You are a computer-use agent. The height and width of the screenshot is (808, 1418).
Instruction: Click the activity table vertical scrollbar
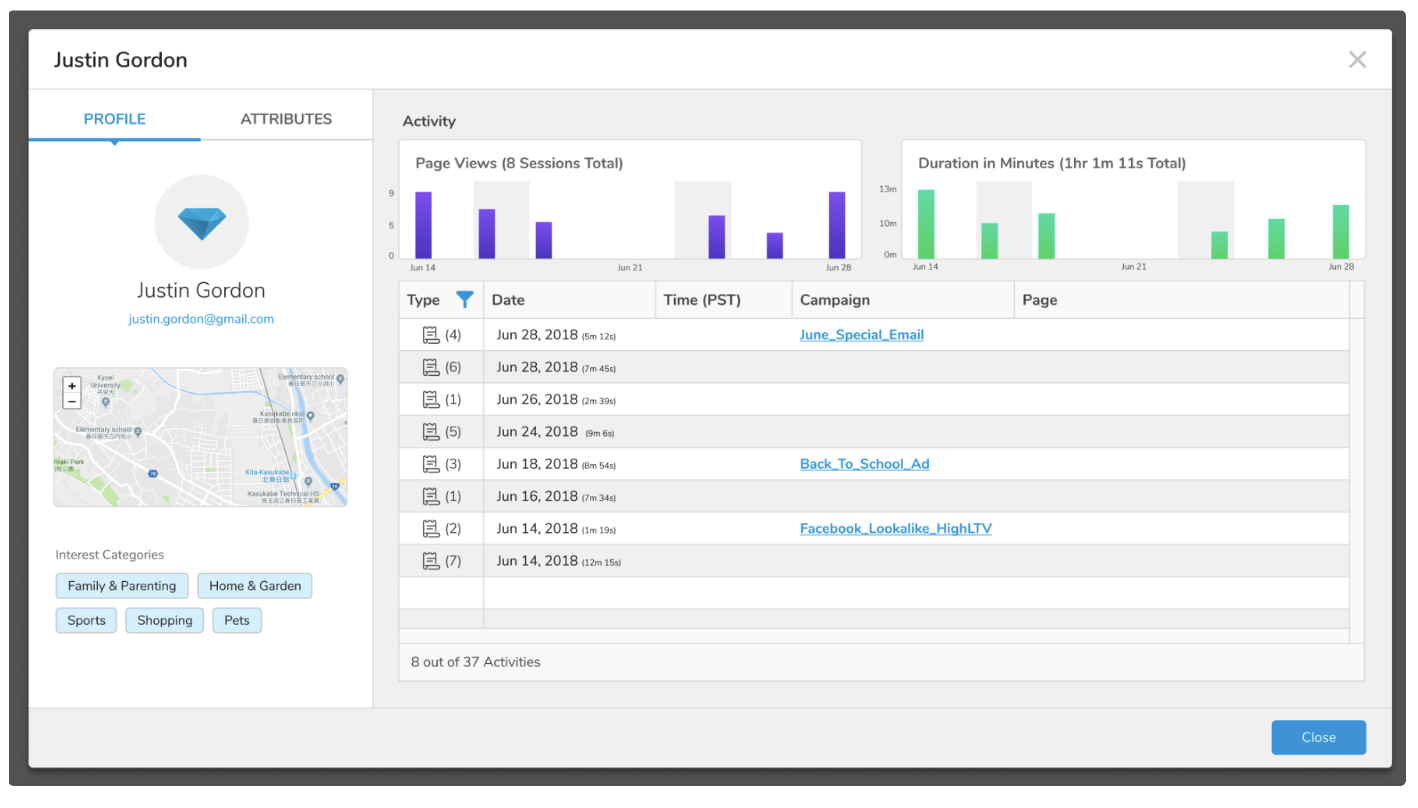(x=1356, y=470)
